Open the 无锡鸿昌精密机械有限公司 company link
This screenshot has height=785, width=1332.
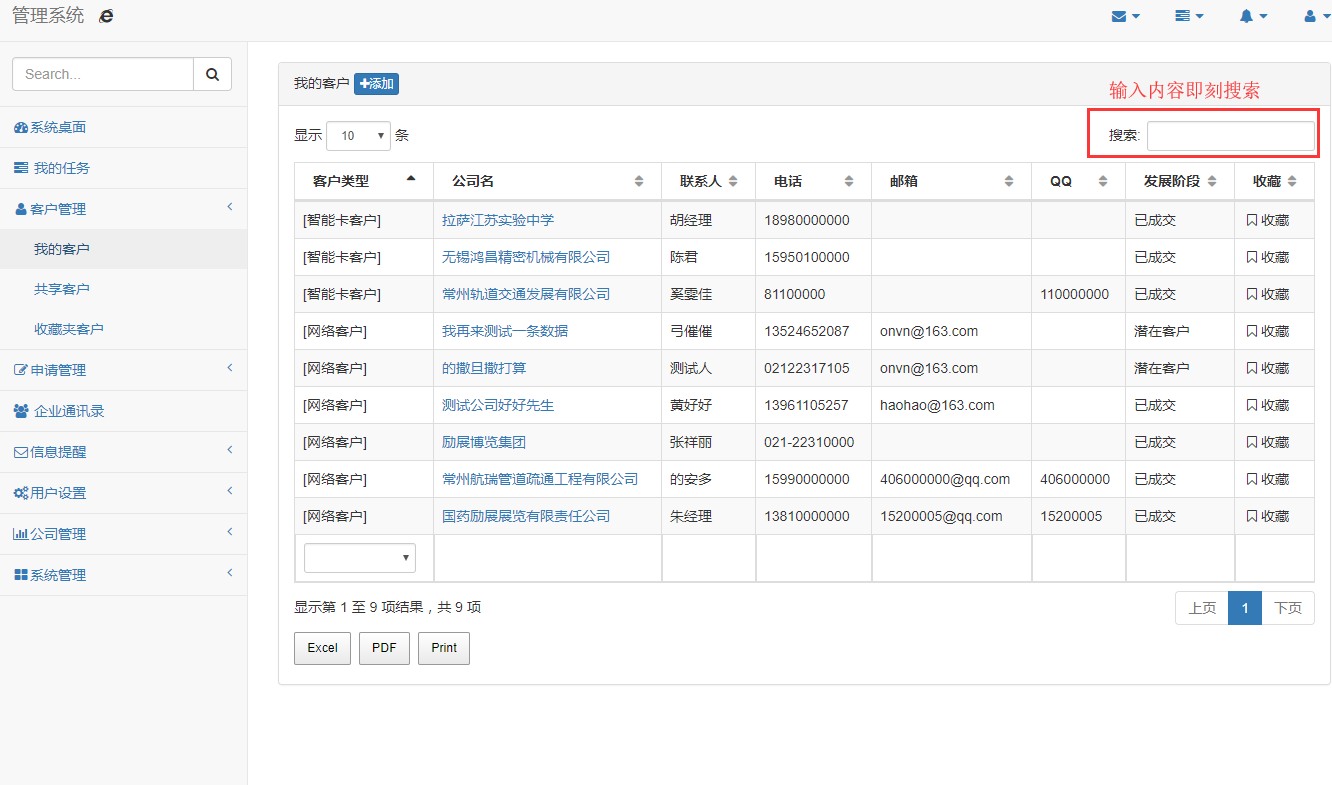tap(526, 257)
